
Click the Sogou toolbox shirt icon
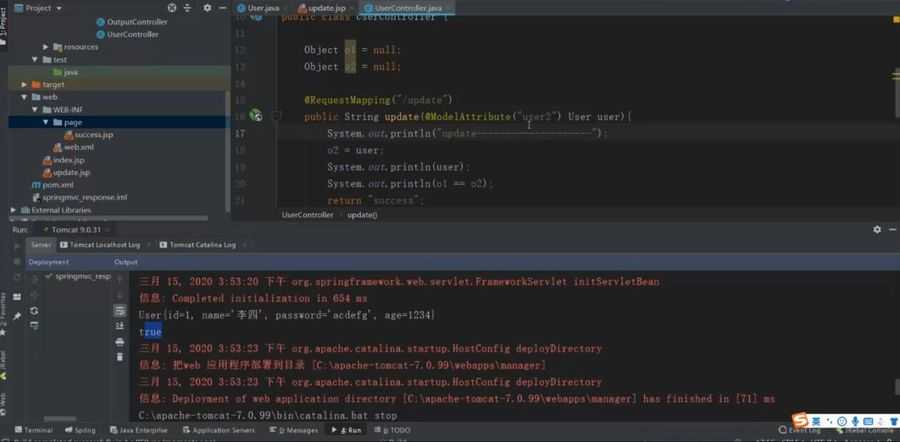point(893,422)
